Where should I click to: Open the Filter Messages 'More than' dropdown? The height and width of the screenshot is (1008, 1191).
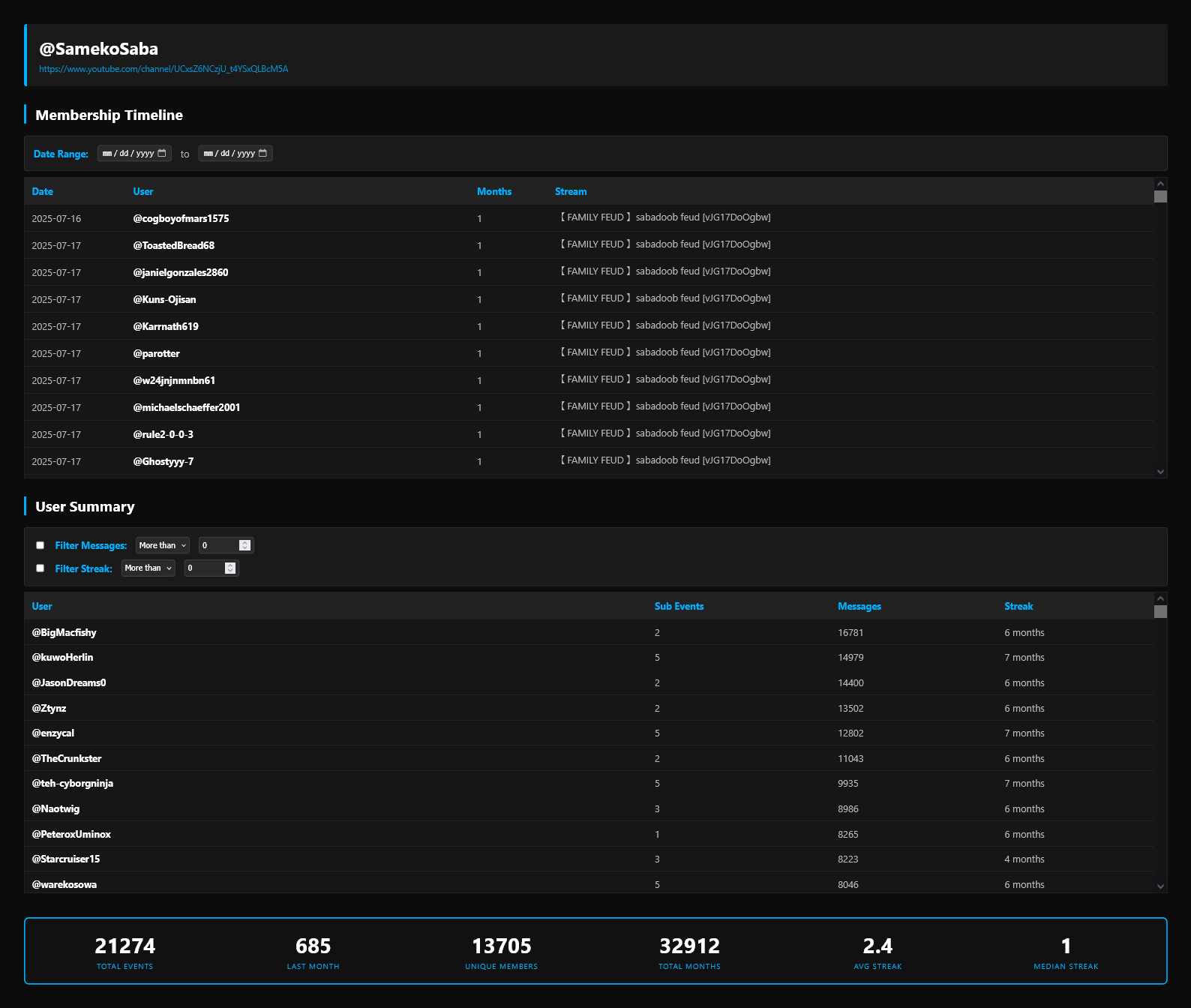pyautogui.click(x=163, y=545)
